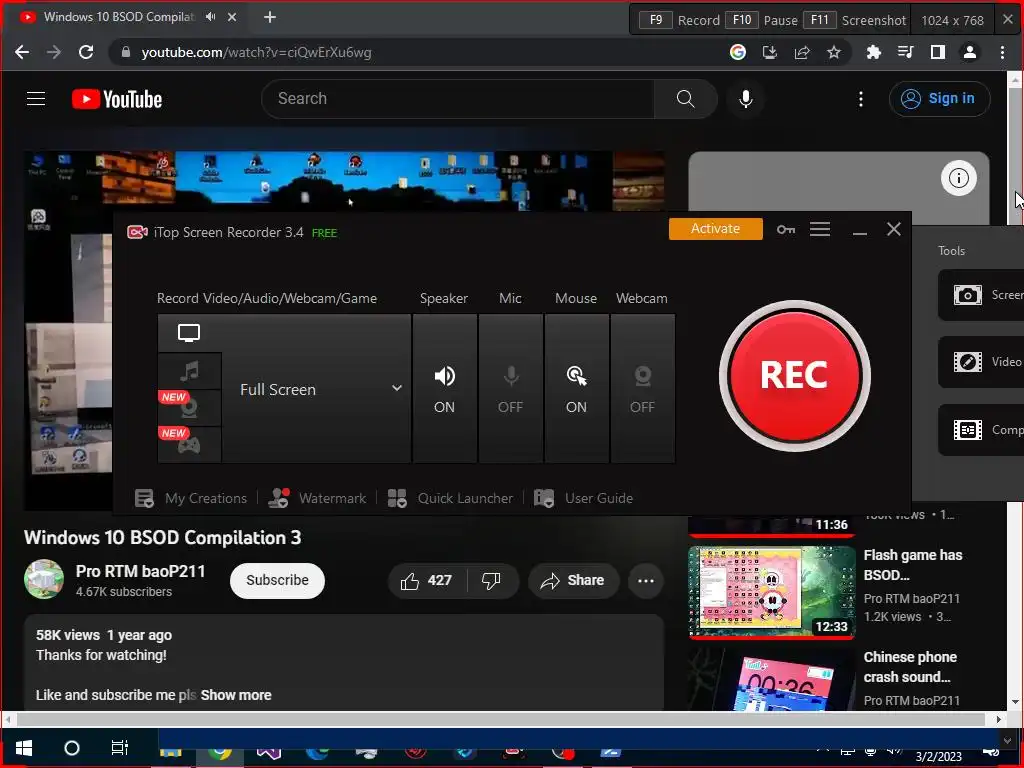
Task: Subscribe to Pro RTM baoP211
Action: tap(278, 581)
